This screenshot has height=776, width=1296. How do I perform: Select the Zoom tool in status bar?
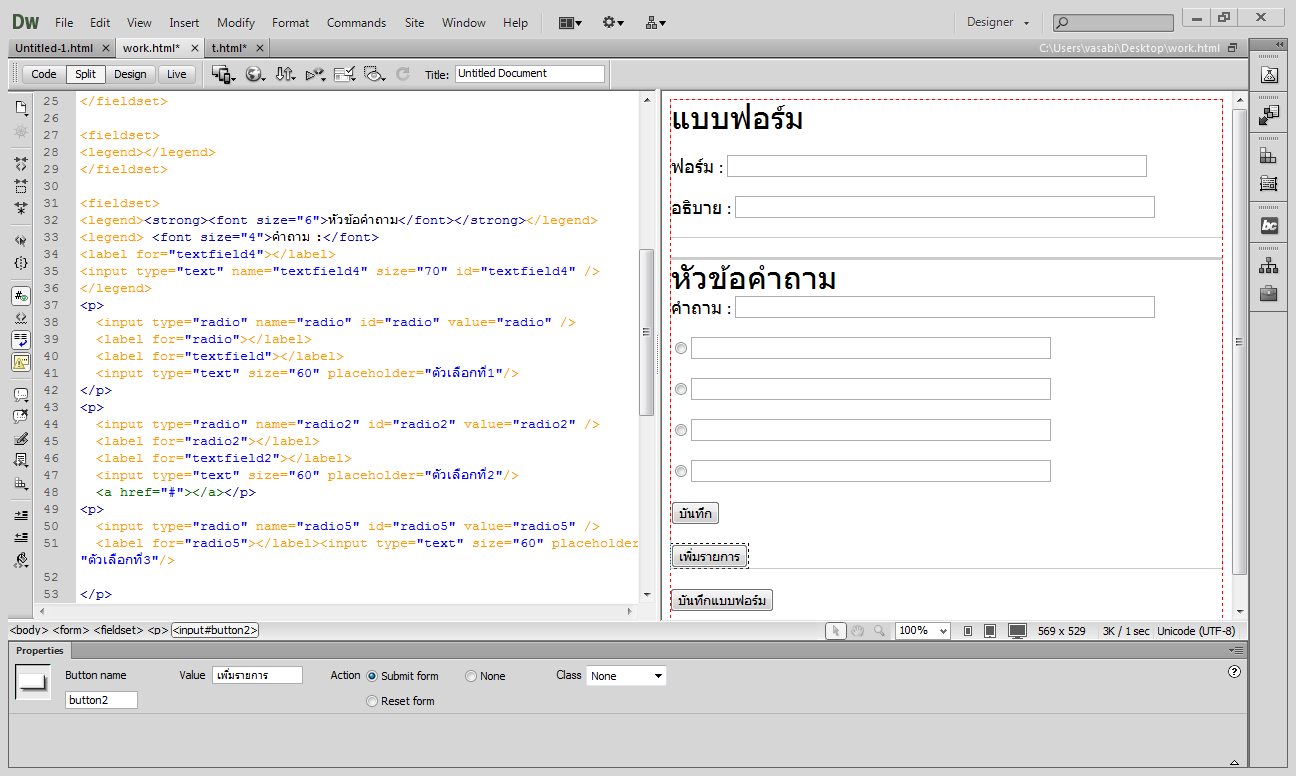point(879,631)
